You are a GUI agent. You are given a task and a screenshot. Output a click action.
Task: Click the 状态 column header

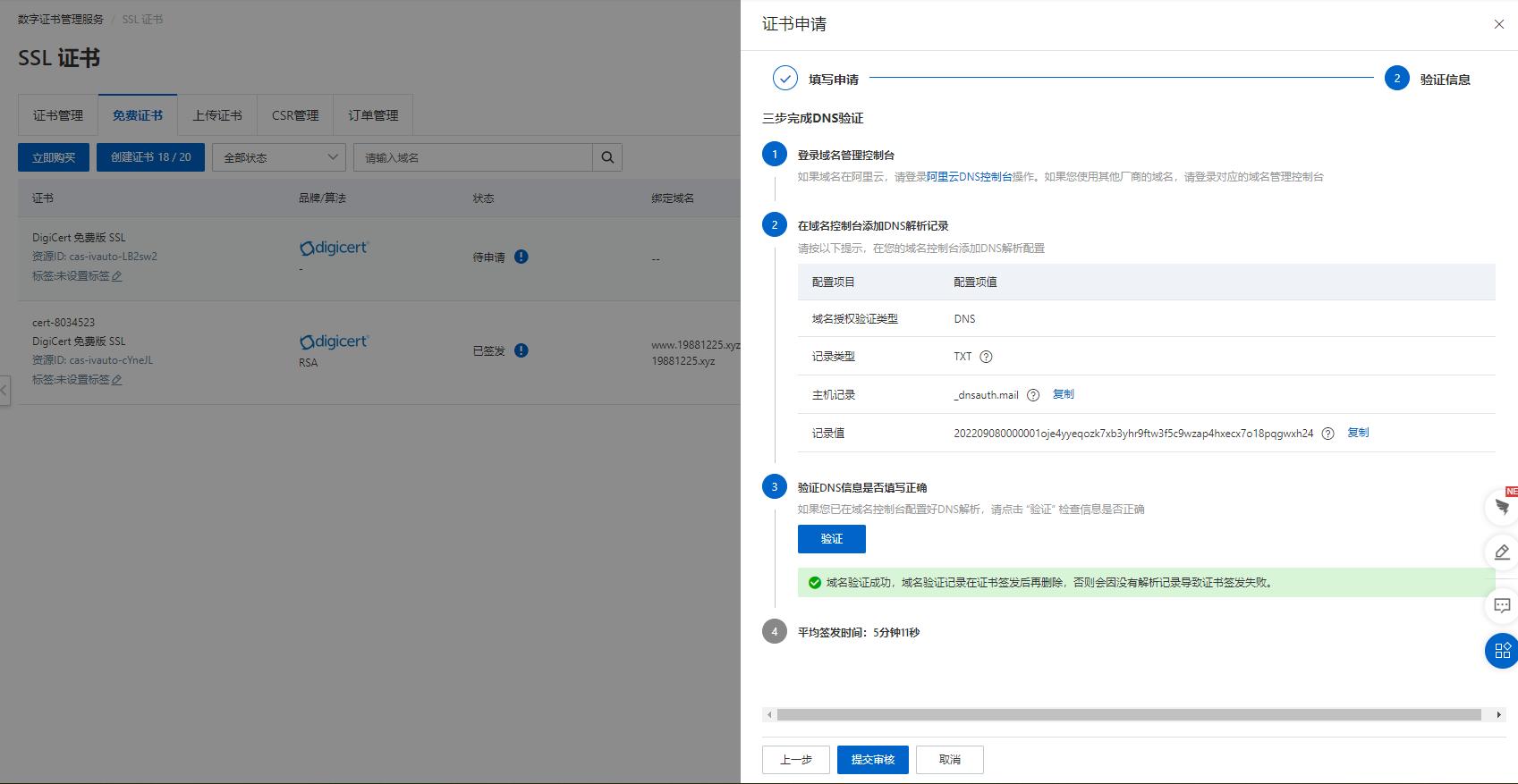pyautogui.click(x=483, y=198)
